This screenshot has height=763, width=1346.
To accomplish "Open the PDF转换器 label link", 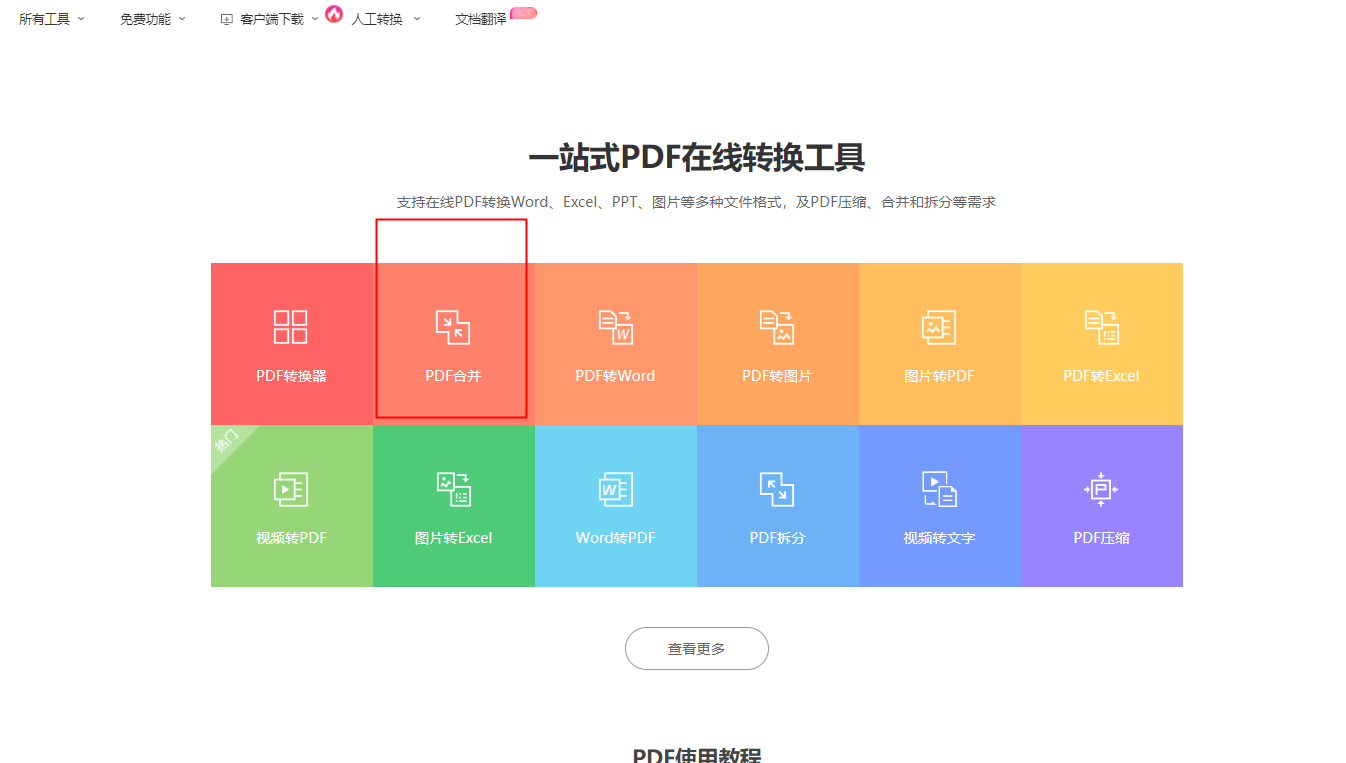I will (x=291, y=376).
